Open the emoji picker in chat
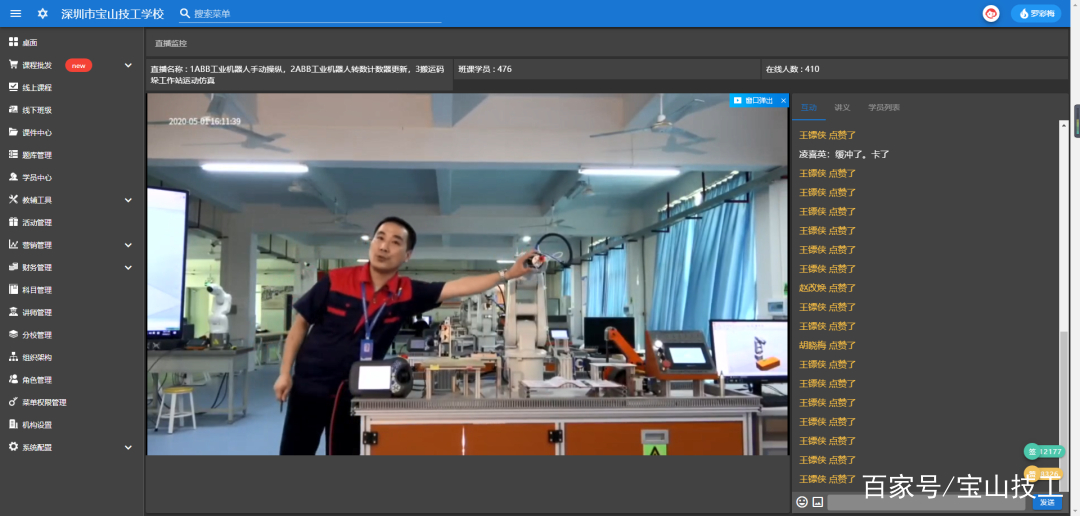Image resolution: width=1080 pixels, height=516 pixels. click(x=802, y=502)
